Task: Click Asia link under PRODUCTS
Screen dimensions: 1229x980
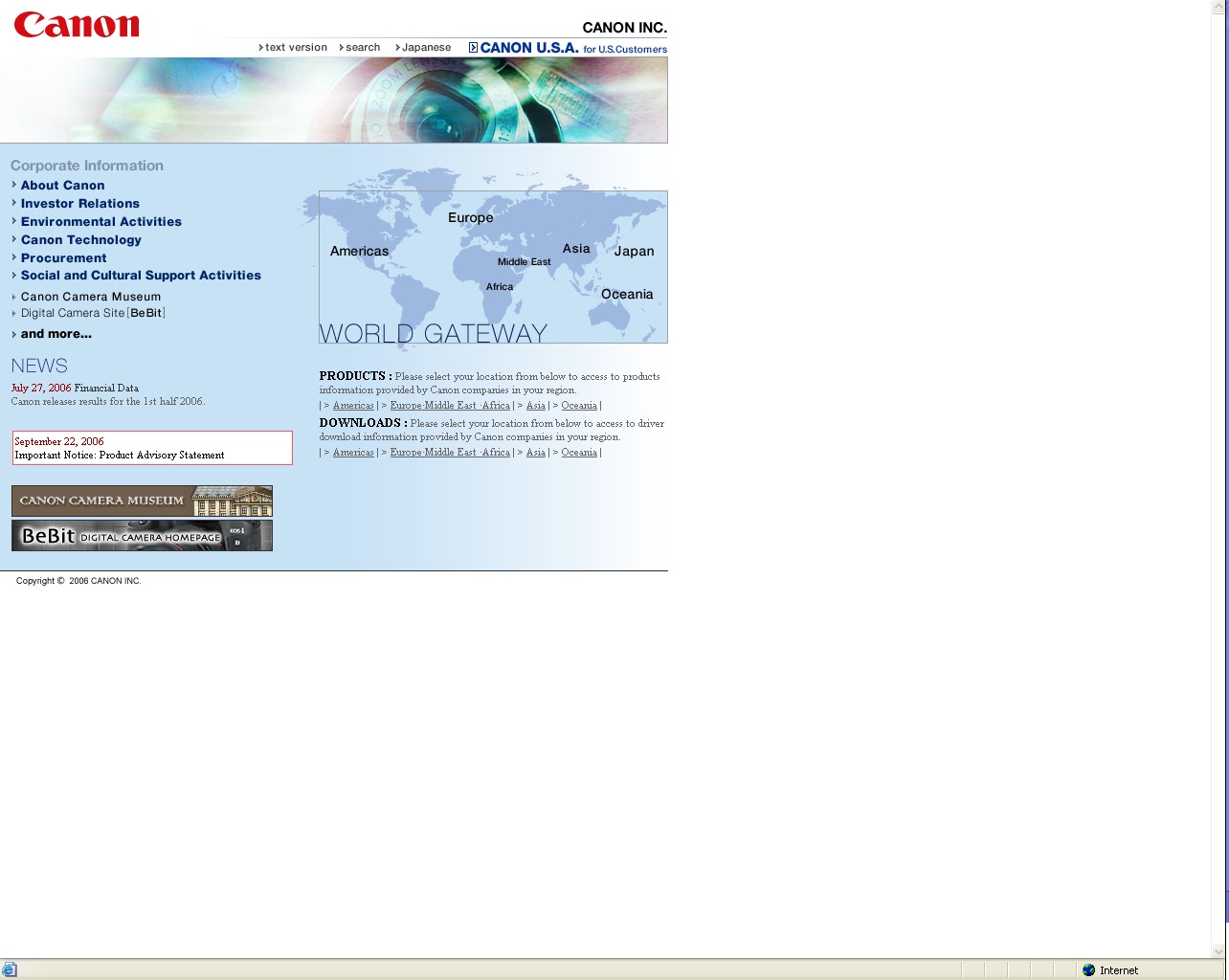Action: point(535,406)
